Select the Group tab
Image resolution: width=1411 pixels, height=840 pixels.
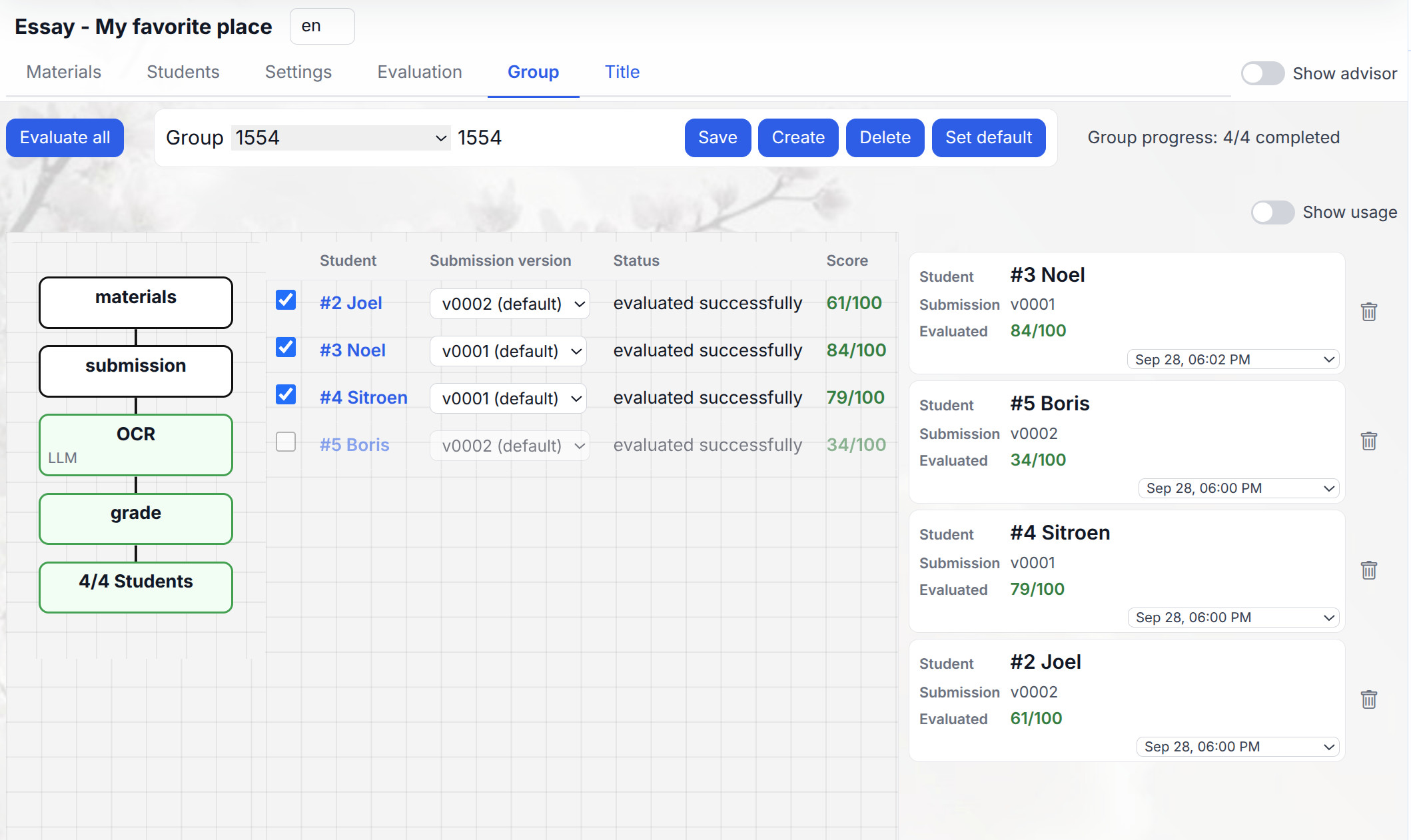coord(533,72)
